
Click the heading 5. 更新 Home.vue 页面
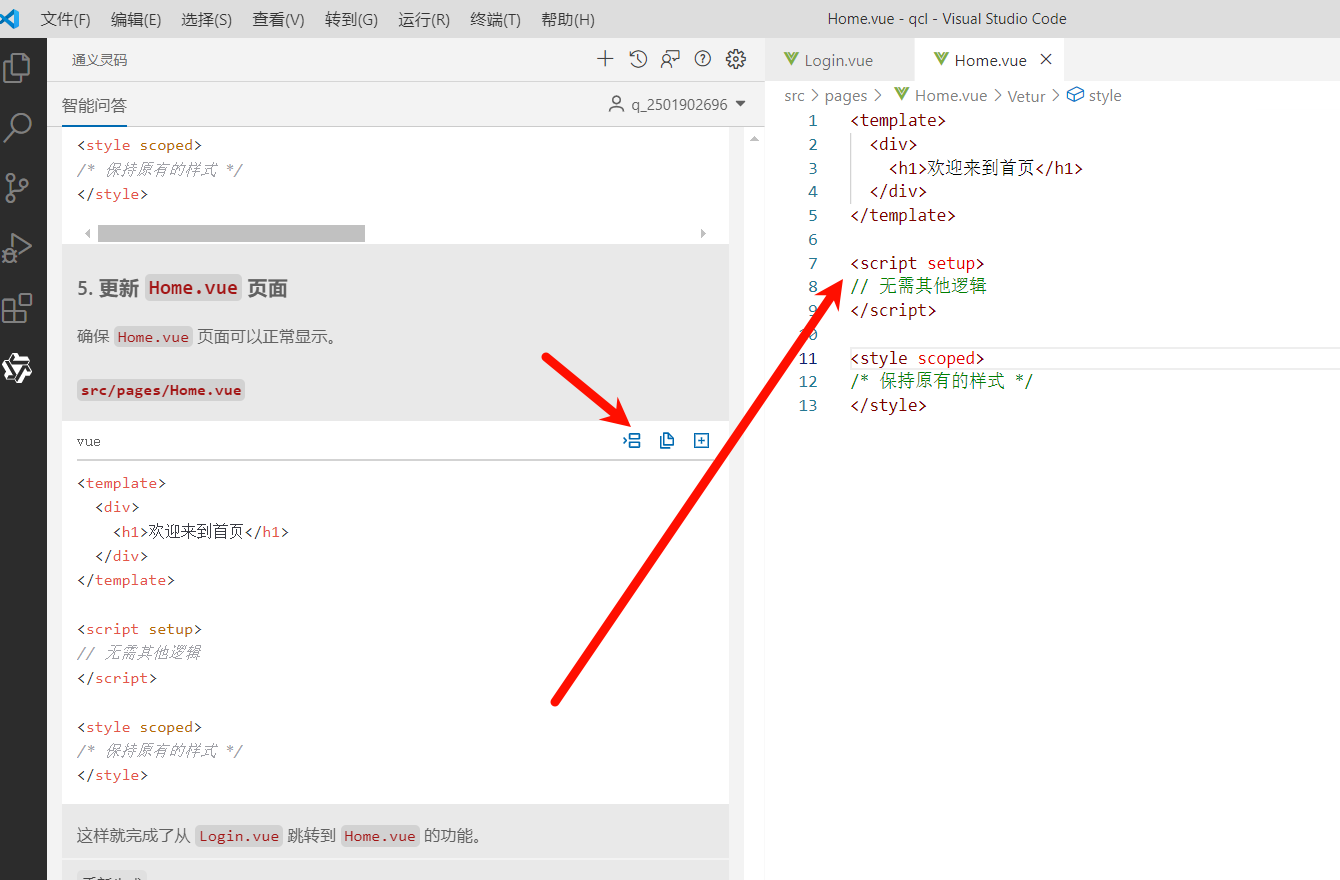pos(182,288)
